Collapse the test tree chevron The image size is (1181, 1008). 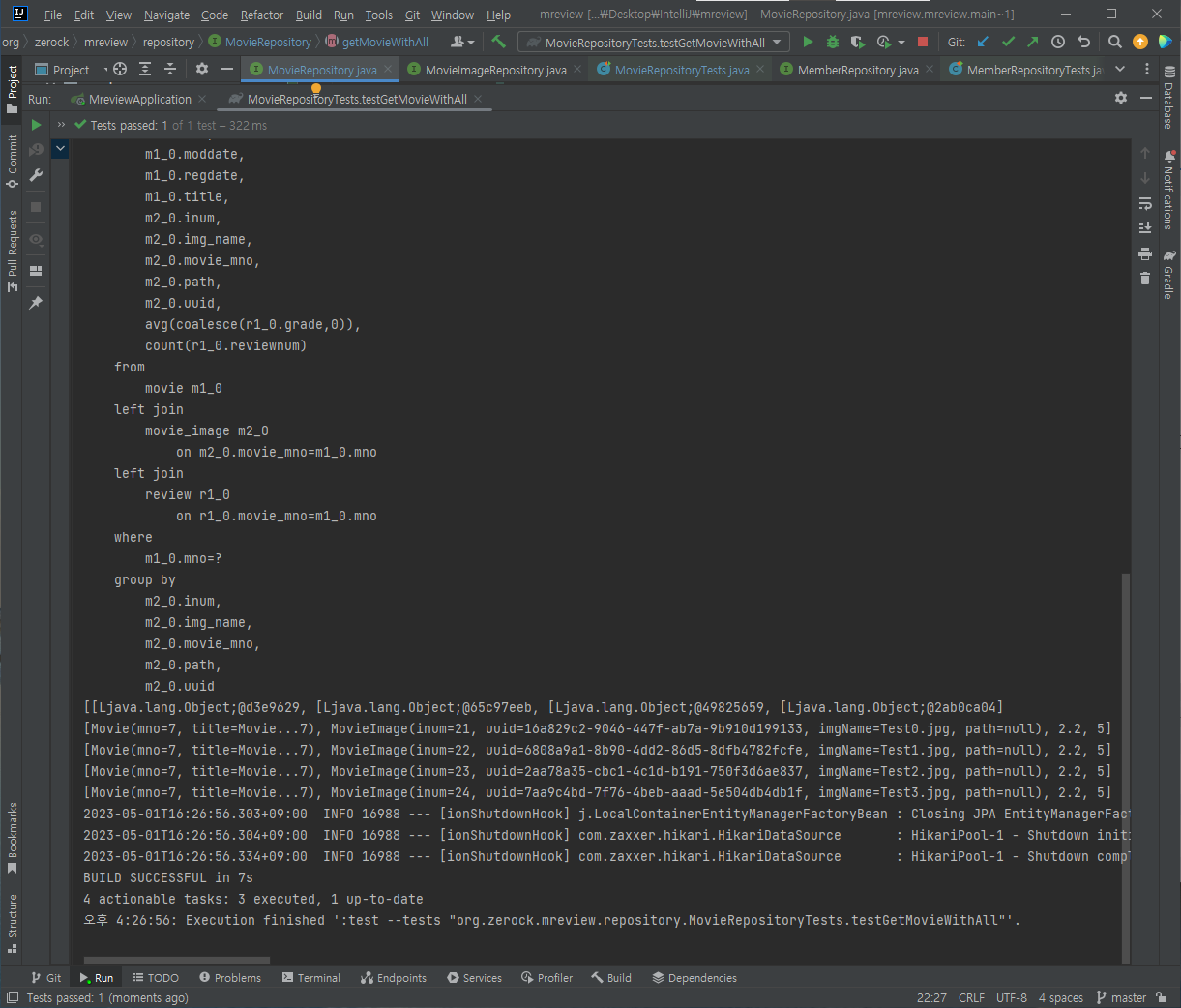(x=60, y=148)
